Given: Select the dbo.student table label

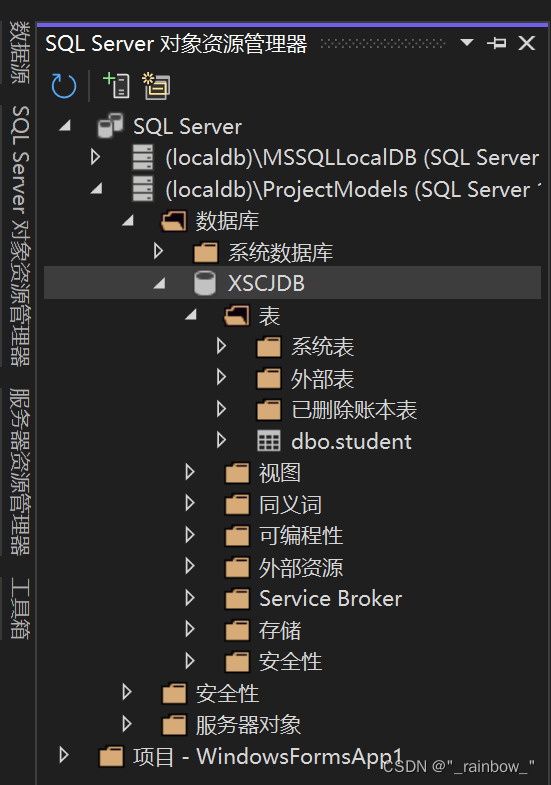Looking at the screenshot, I should pos(351,442).
